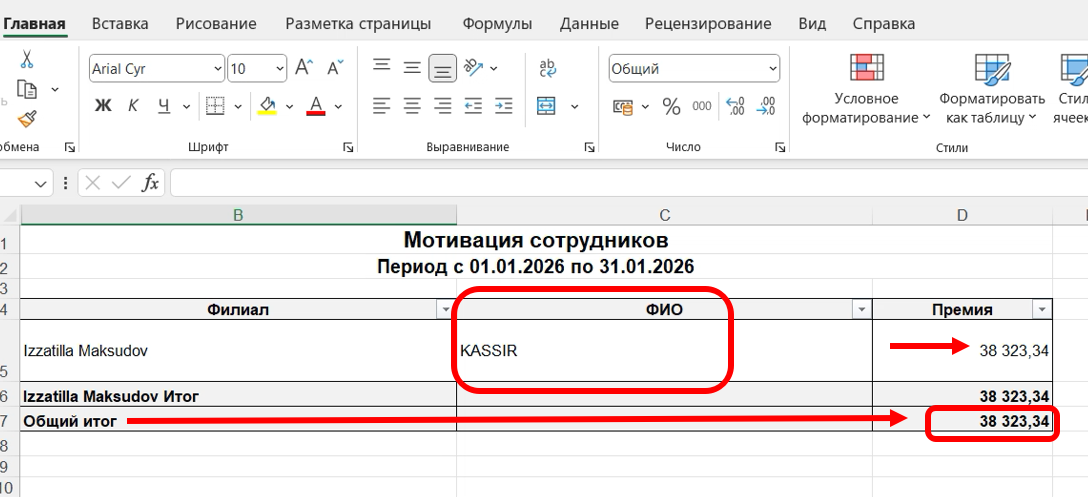The image size is (1088, 497).
Task: Open the Рецензирование tab
Action: click(x=708, y=24)
